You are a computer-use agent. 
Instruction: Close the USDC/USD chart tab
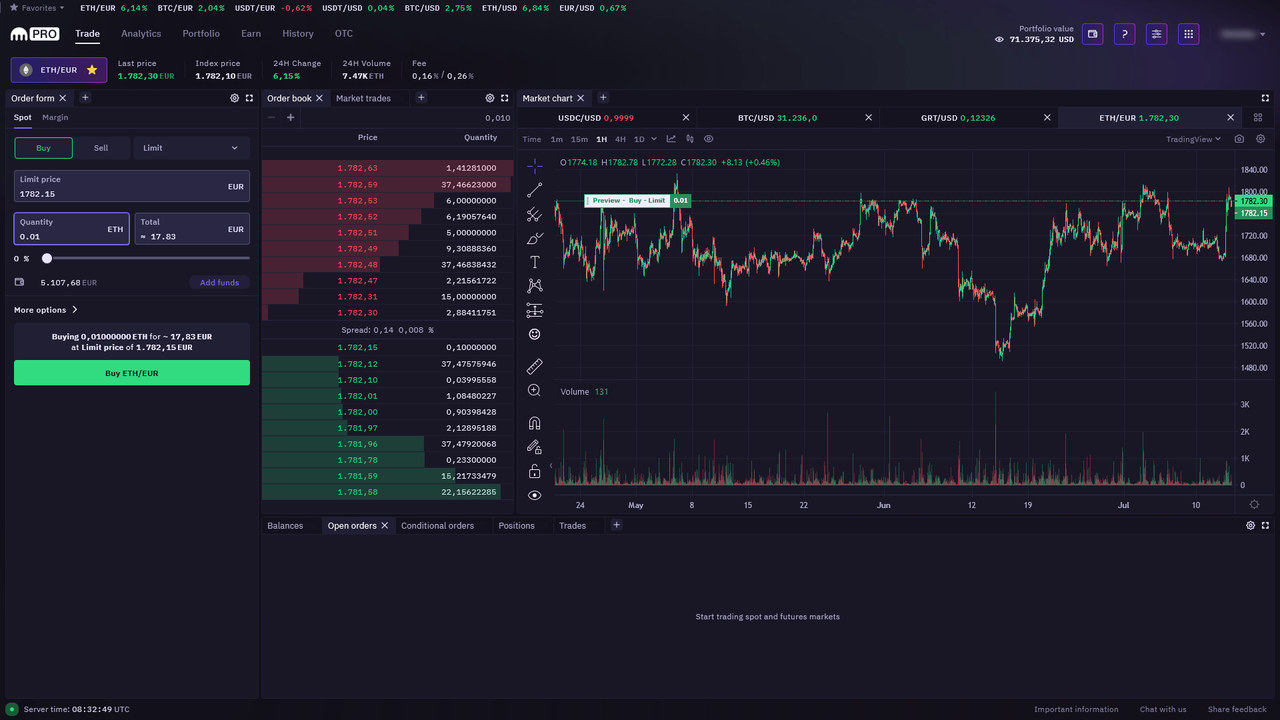click(685, 118)
